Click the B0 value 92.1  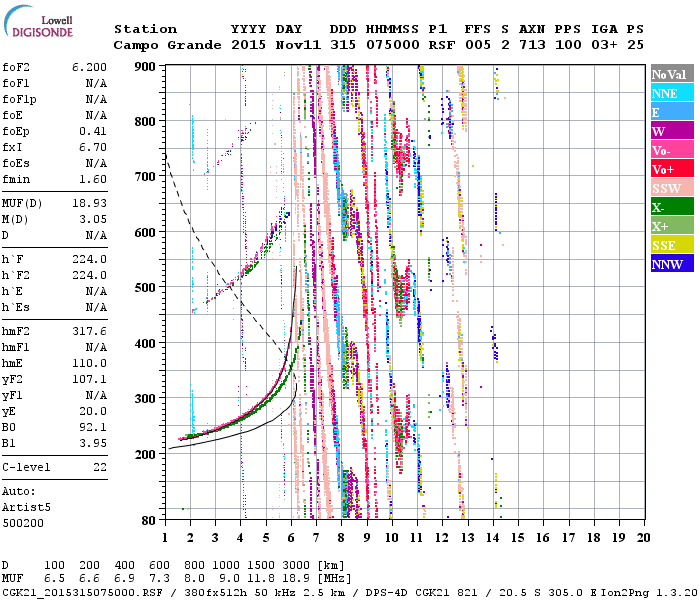[93, 427]
